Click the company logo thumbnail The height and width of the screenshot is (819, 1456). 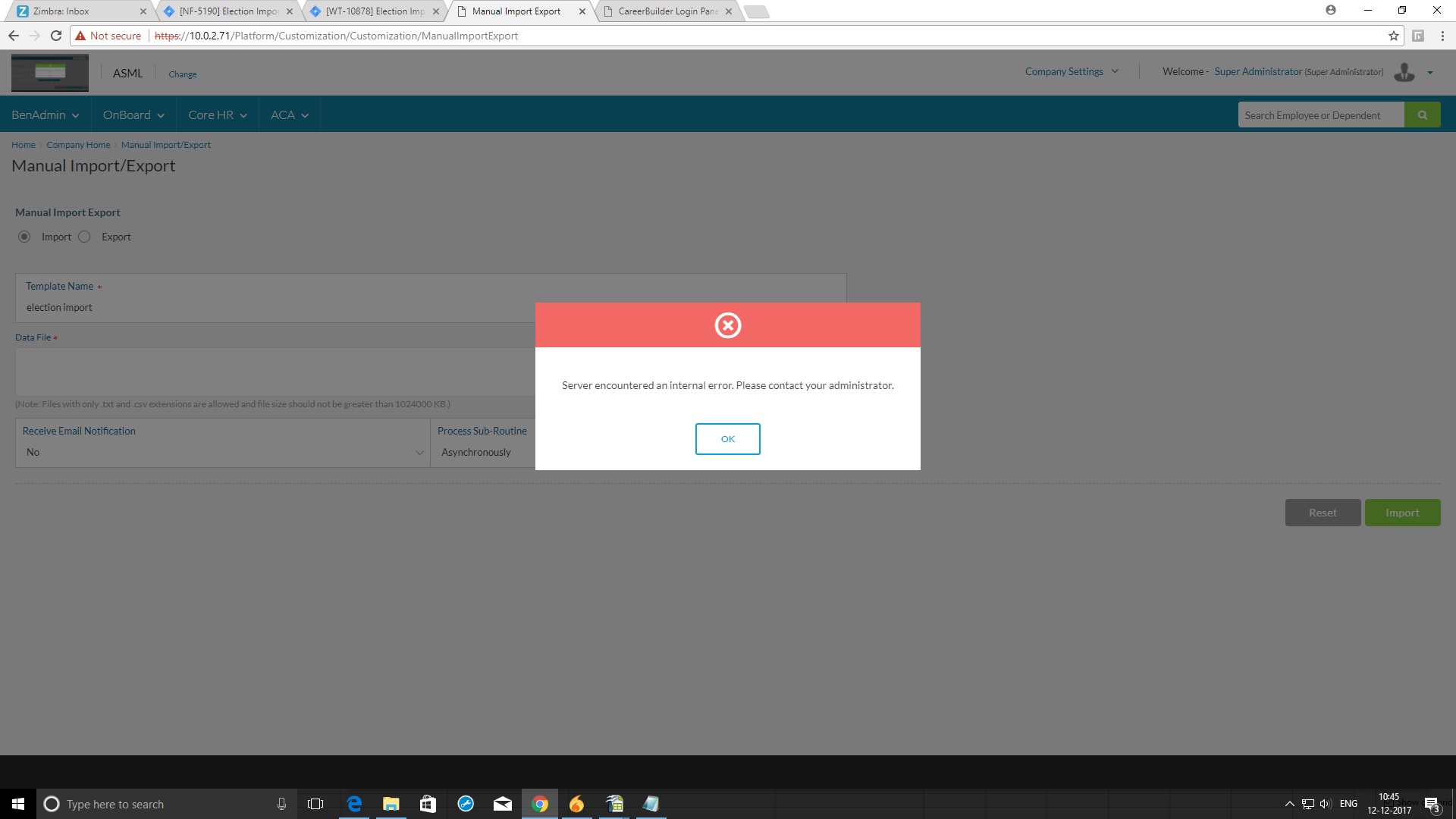click(x=50, y=73)
